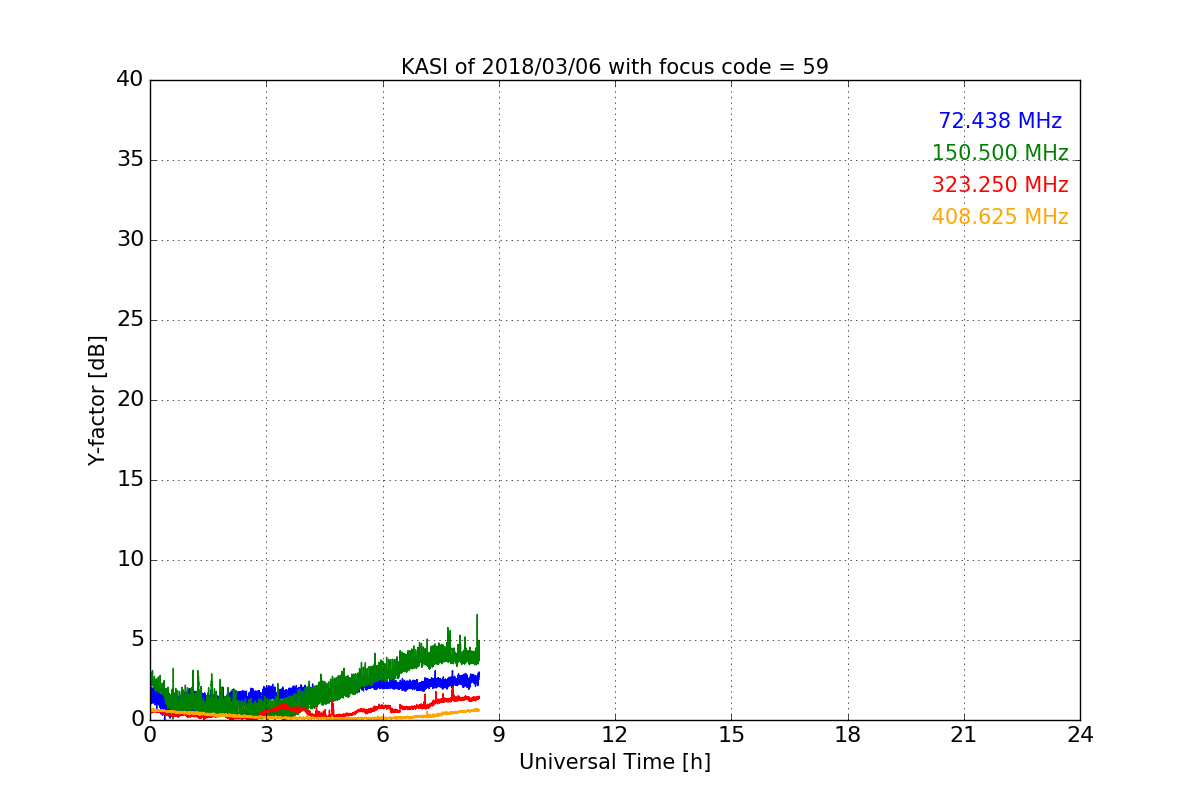Click the x-axis tick label 12
Screen dimensions: 1200x800
click(x=615, y=735)
